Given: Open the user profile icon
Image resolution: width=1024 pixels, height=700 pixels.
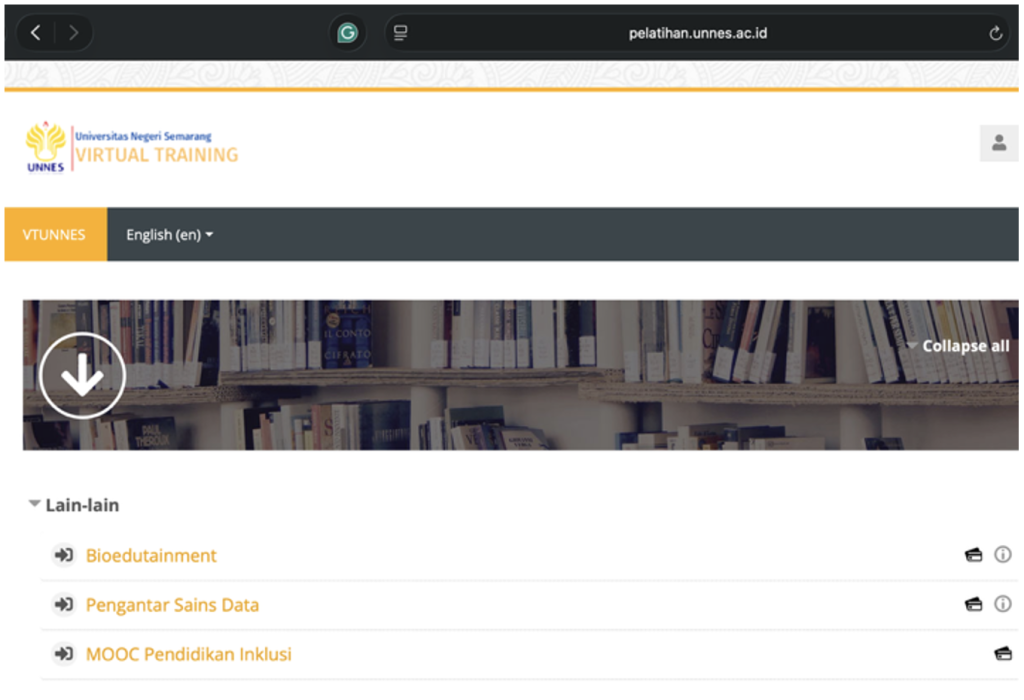Looking at the screenshot, I should click(x=998, y=143).
